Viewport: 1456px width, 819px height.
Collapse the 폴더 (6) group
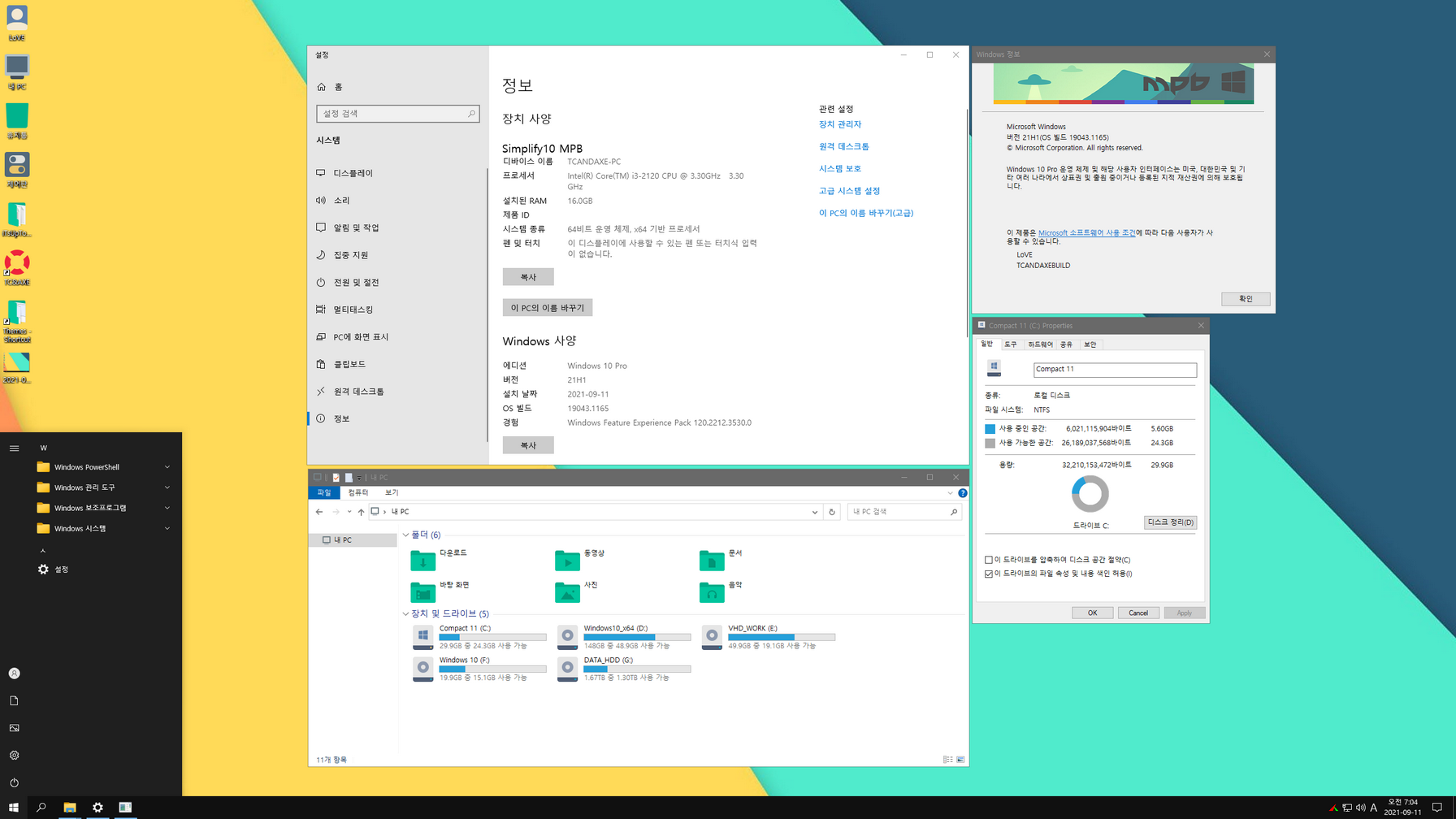pos(405,535)
